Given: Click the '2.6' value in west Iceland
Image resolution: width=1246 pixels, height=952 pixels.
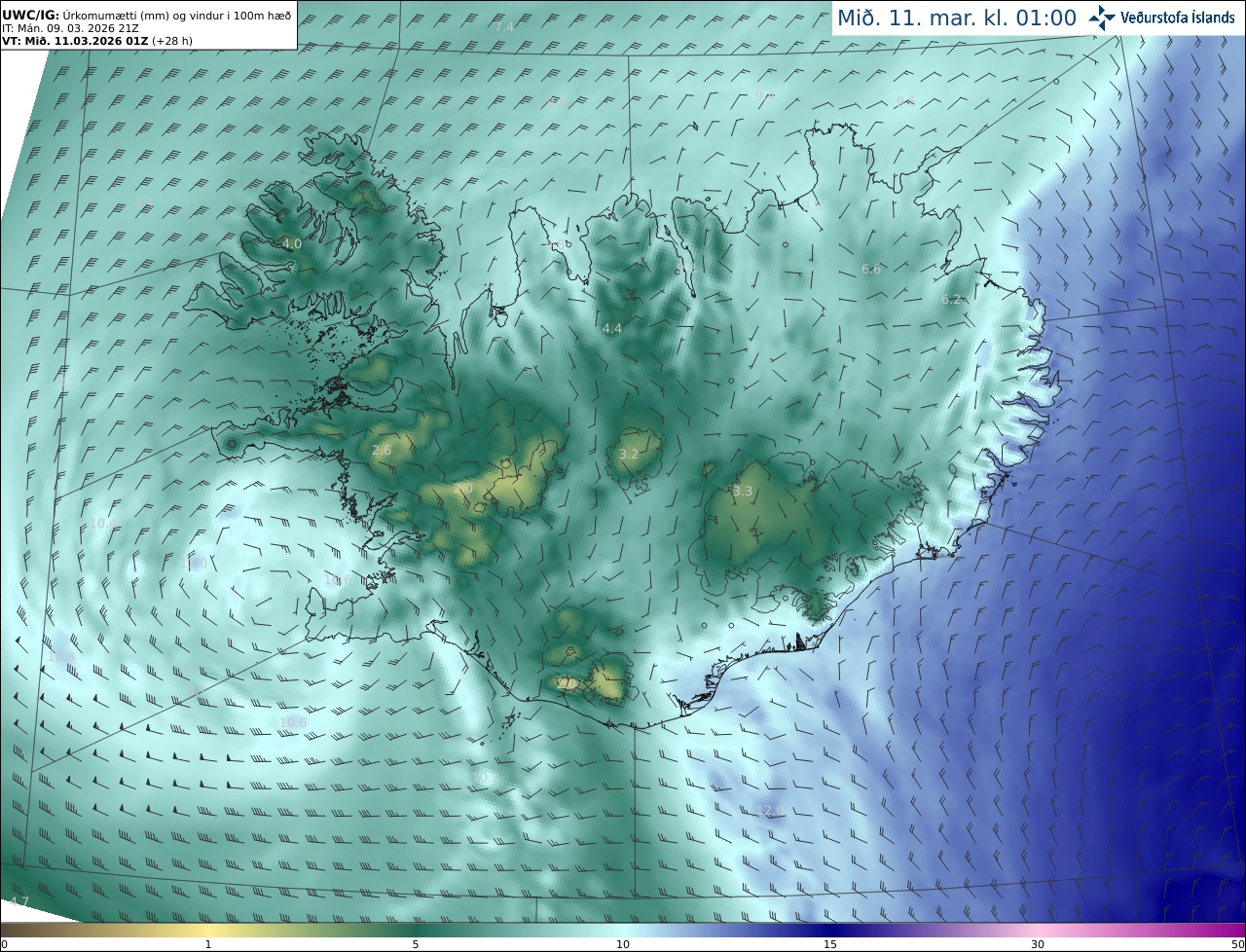Looking at the screenshot, I should point(382,450).
